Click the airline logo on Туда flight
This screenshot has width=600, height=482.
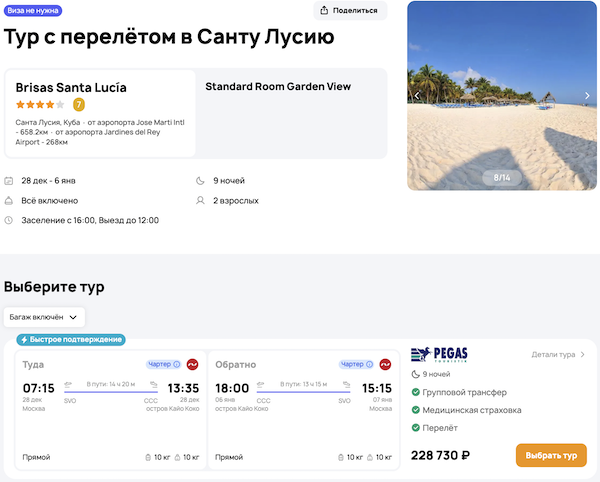tap(192, 364)
